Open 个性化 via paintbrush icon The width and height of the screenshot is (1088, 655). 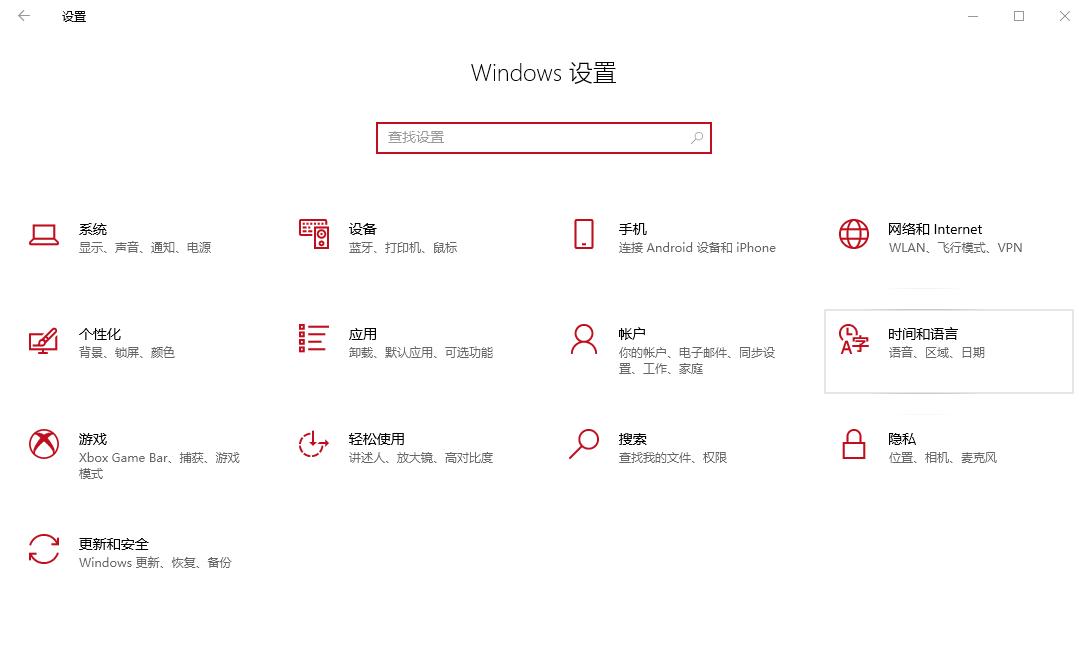[x=44, y=341]
